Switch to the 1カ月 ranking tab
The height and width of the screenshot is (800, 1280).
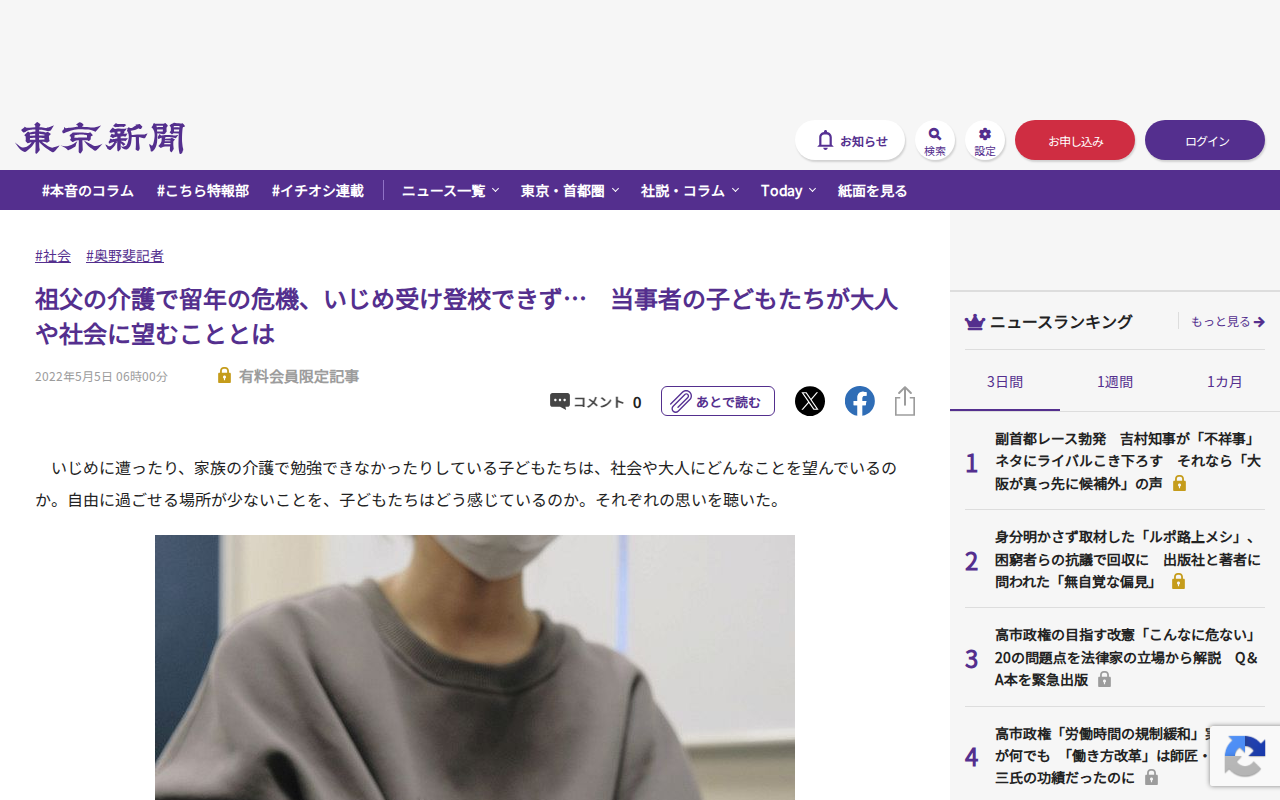[1225, 382]
